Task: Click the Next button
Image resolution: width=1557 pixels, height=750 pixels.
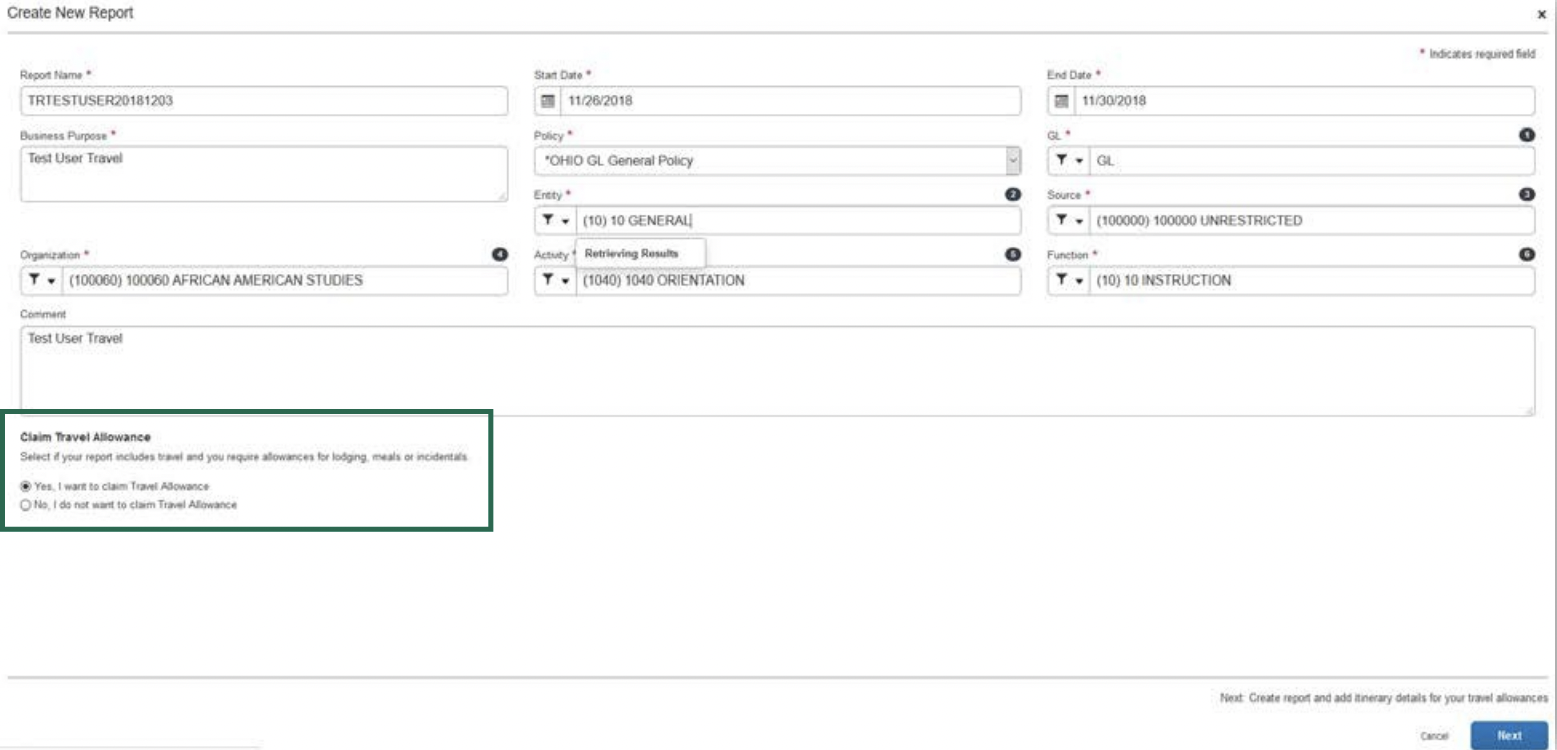Action: (x=1508, y=735)
